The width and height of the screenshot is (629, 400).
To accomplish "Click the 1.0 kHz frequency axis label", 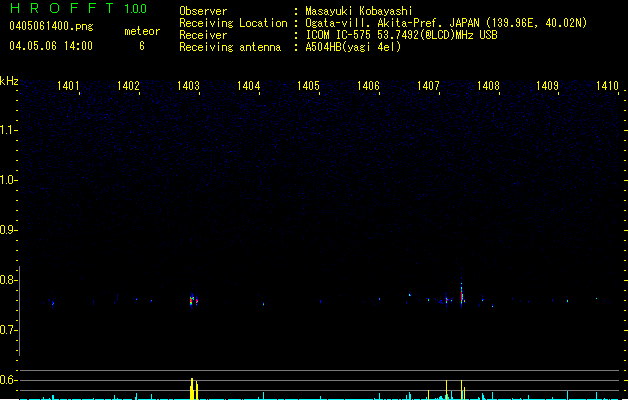I will (x=8, y=180).
